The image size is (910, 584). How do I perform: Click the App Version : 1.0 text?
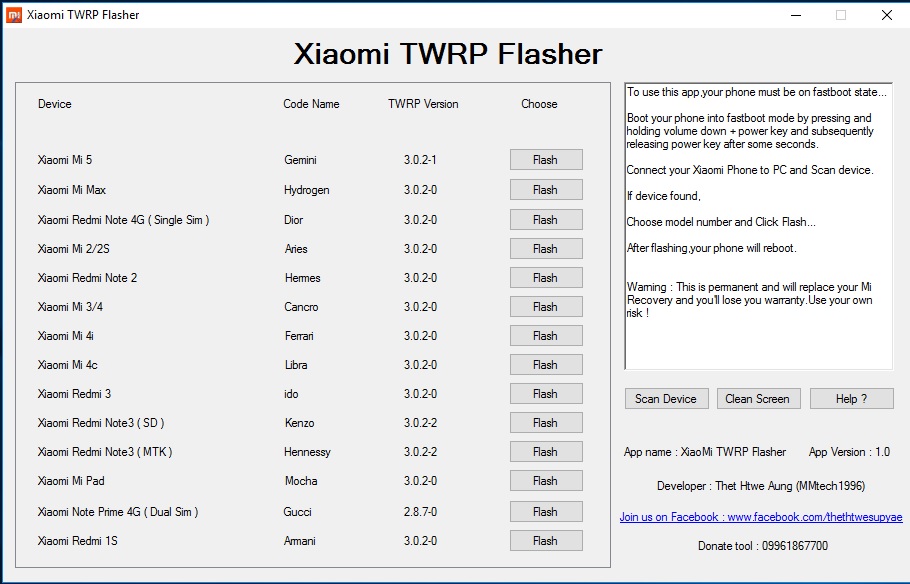pos(849,452)
